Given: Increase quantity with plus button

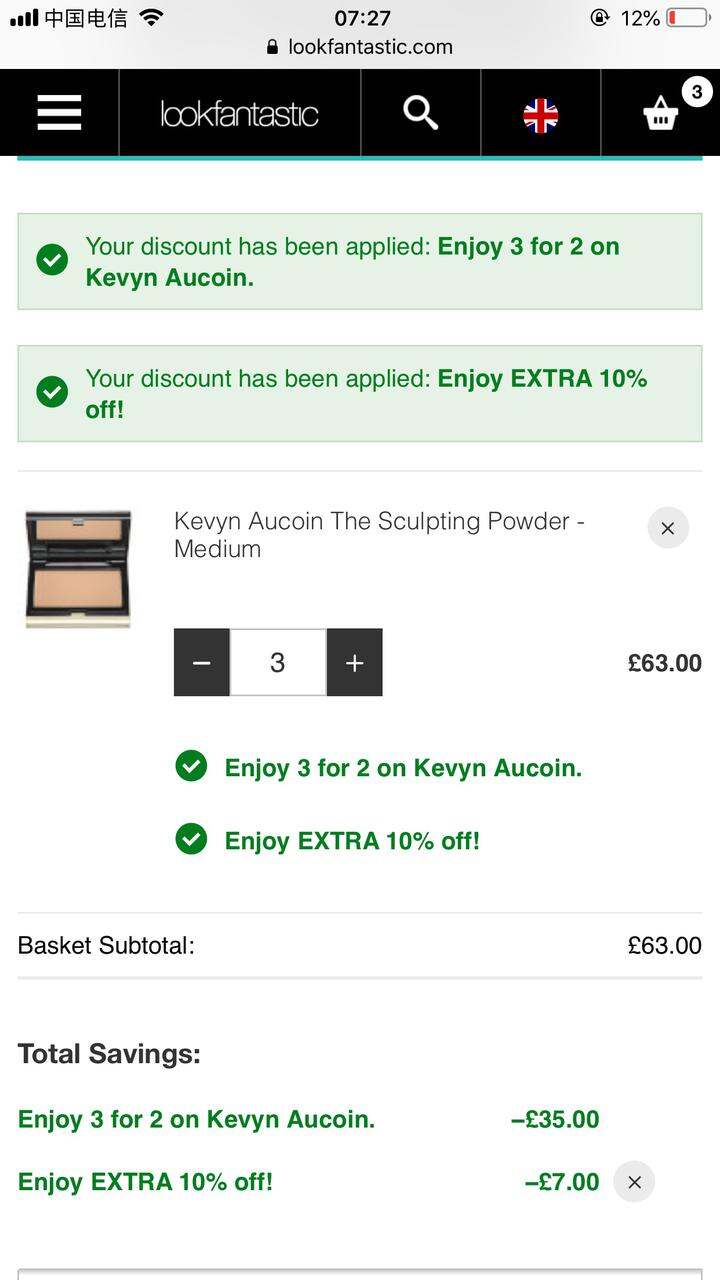Looking at the screenshot, I should point(354,662).
